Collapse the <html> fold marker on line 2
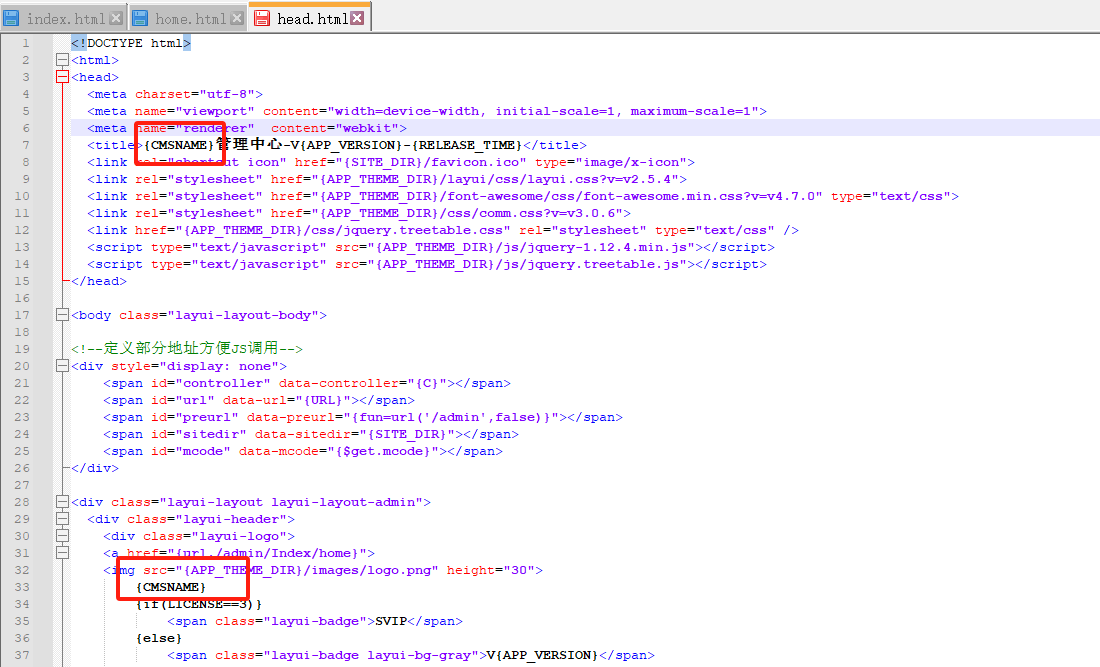 [62, 60]
